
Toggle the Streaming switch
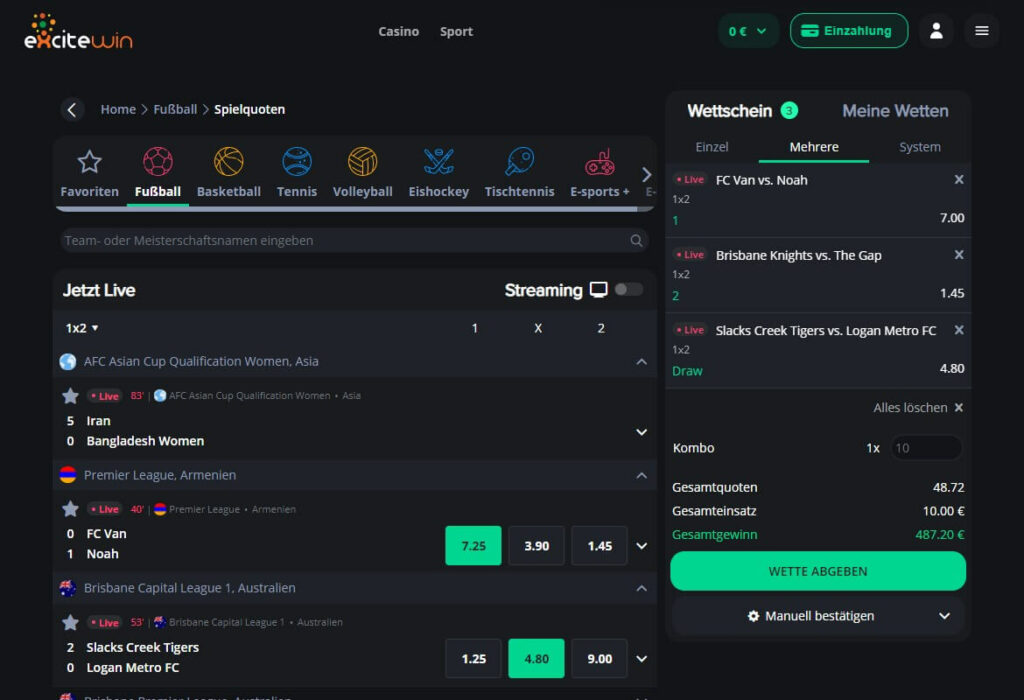[628, 289]
